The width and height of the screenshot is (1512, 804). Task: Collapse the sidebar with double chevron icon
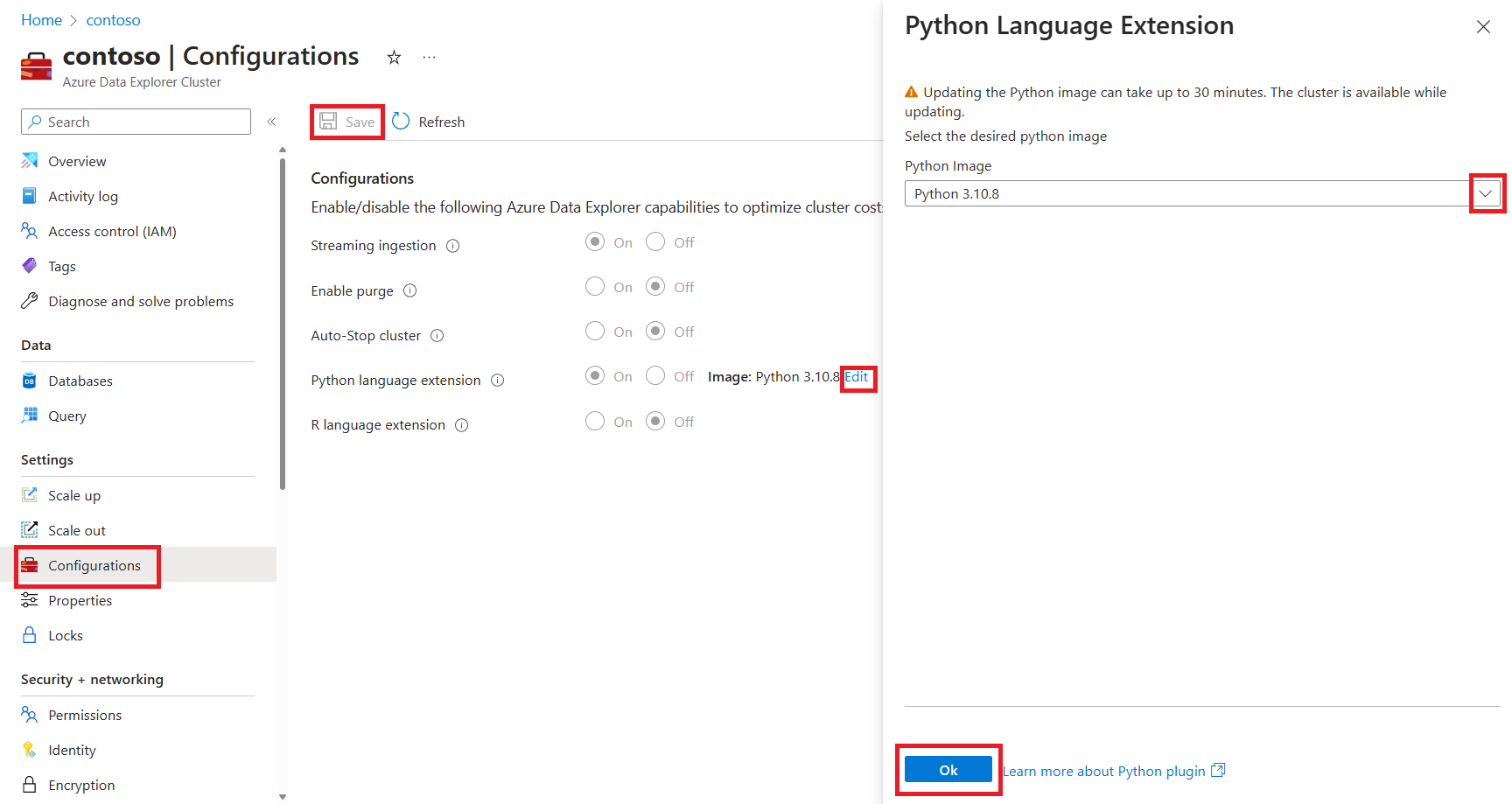(271, 122)
